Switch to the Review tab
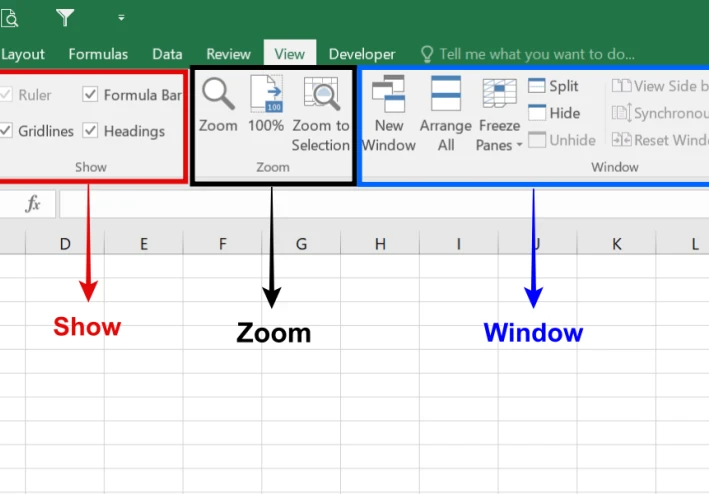The height and width of the screenshot is (494, 709). click(228, 54)
